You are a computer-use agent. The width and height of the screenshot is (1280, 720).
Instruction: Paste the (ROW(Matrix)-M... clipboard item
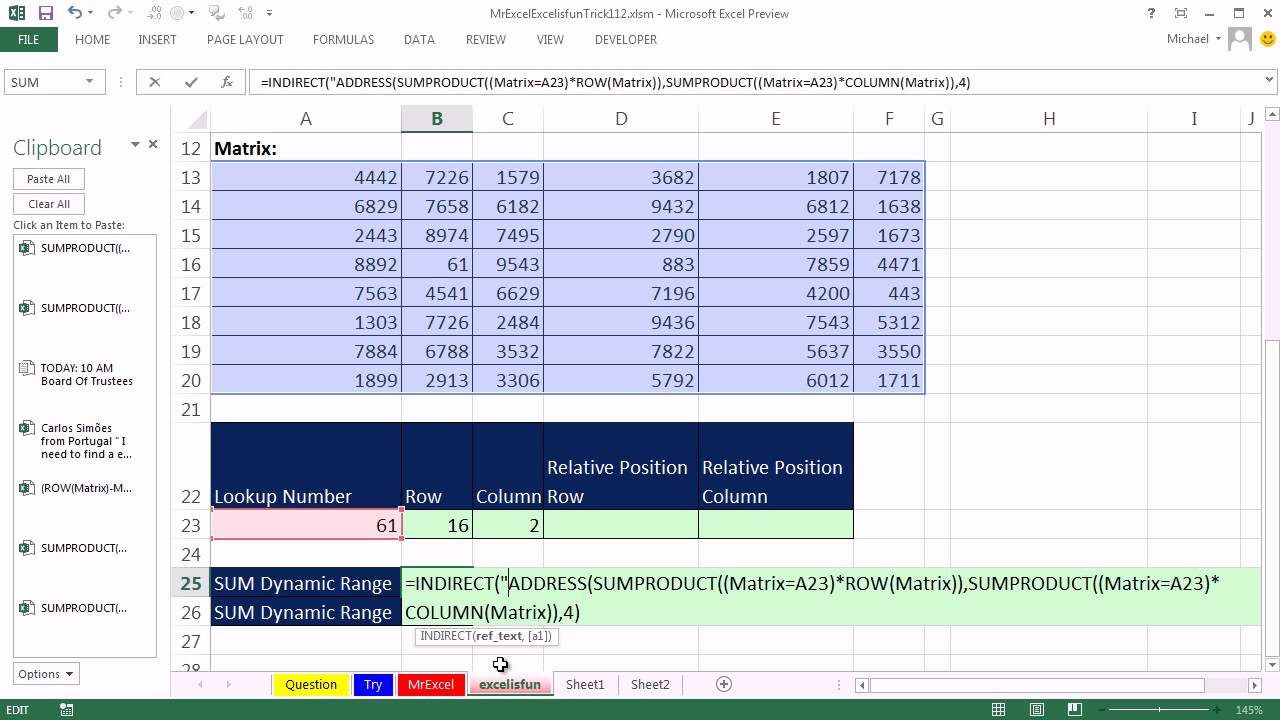point(85,488)
